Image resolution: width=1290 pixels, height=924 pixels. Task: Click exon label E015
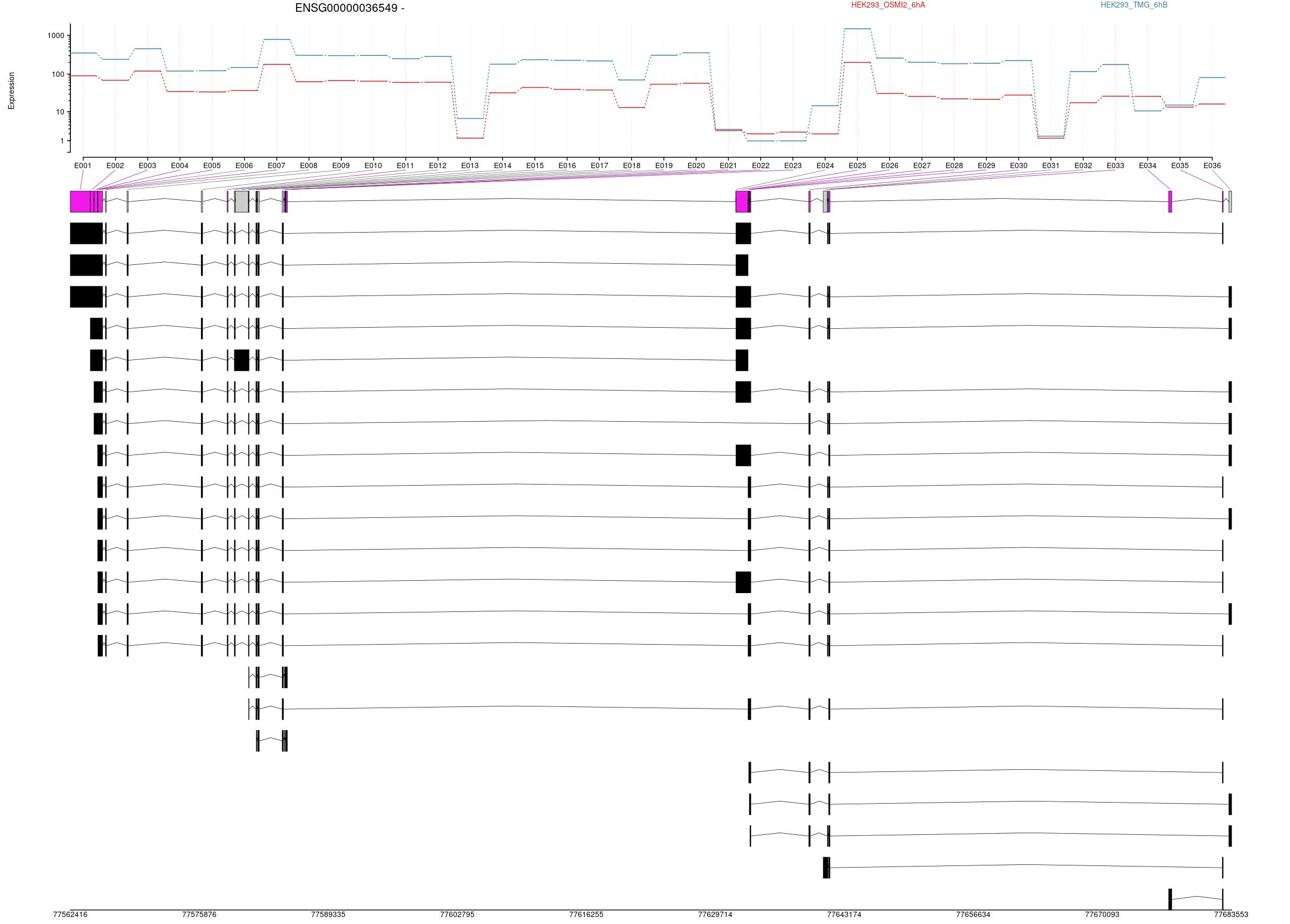coord(535,166)
